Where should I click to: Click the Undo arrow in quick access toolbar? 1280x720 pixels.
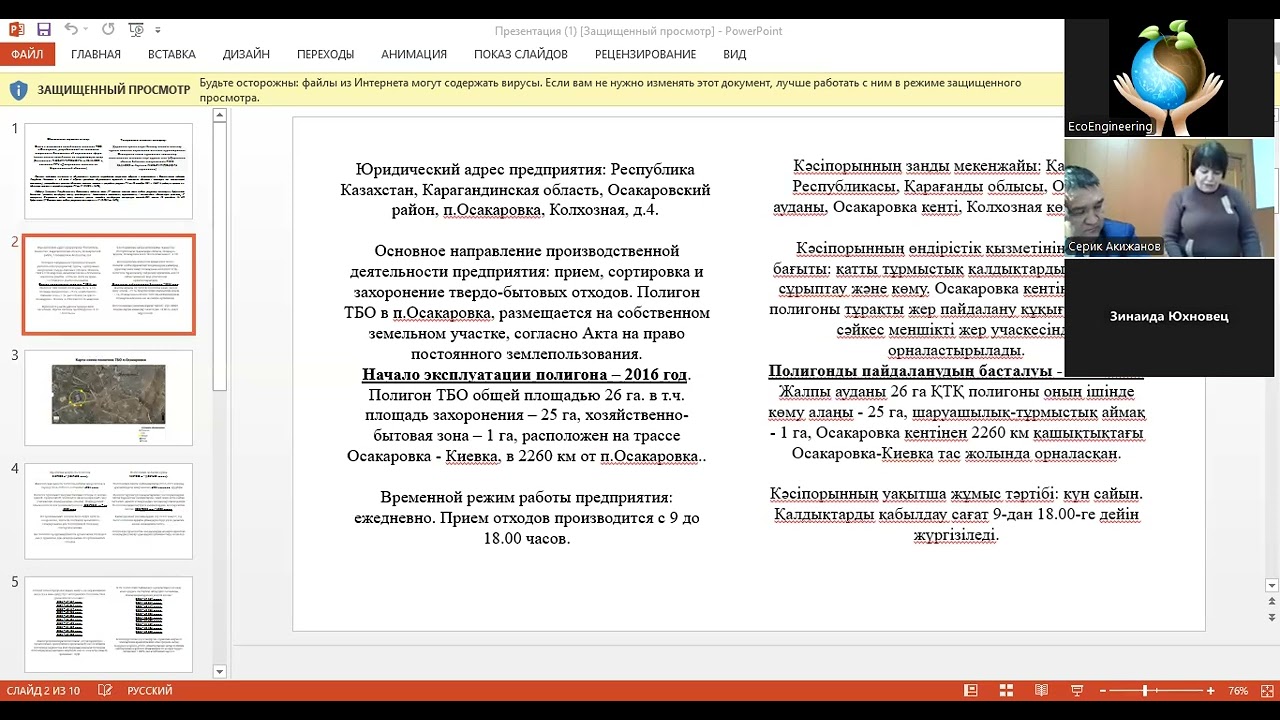pos(71,30)
